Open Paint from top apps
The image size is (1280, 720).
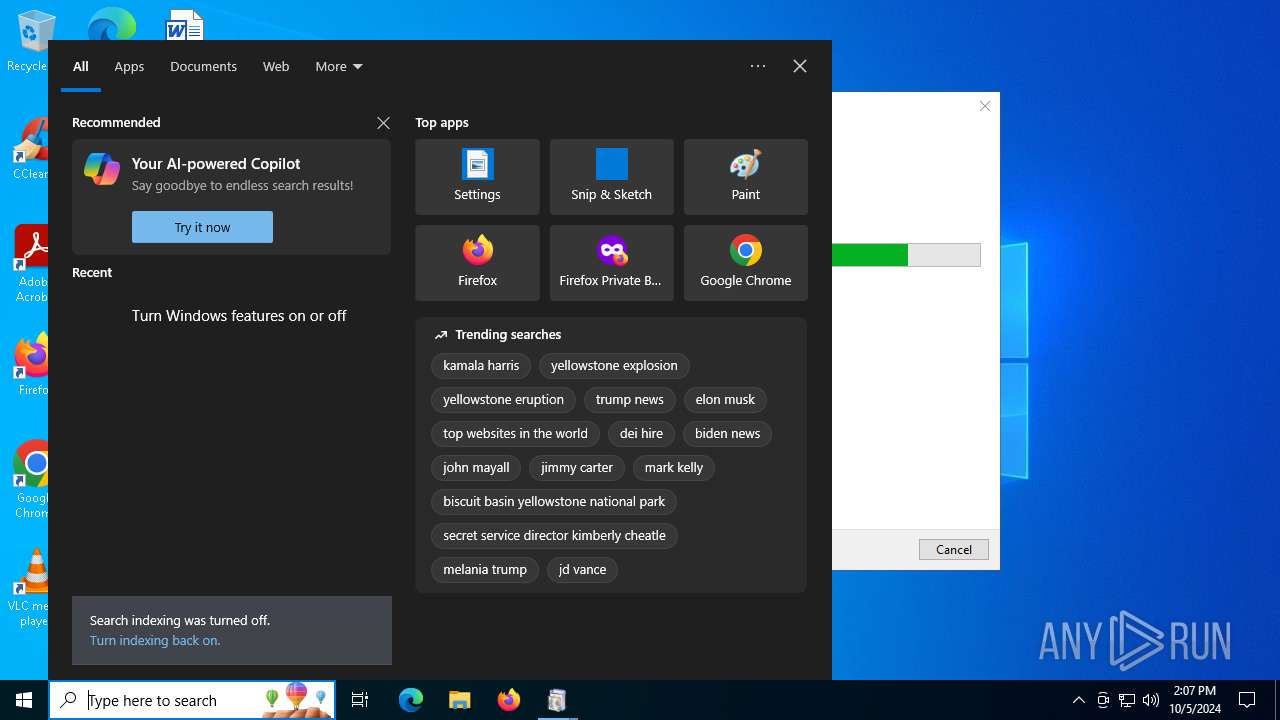745,177
